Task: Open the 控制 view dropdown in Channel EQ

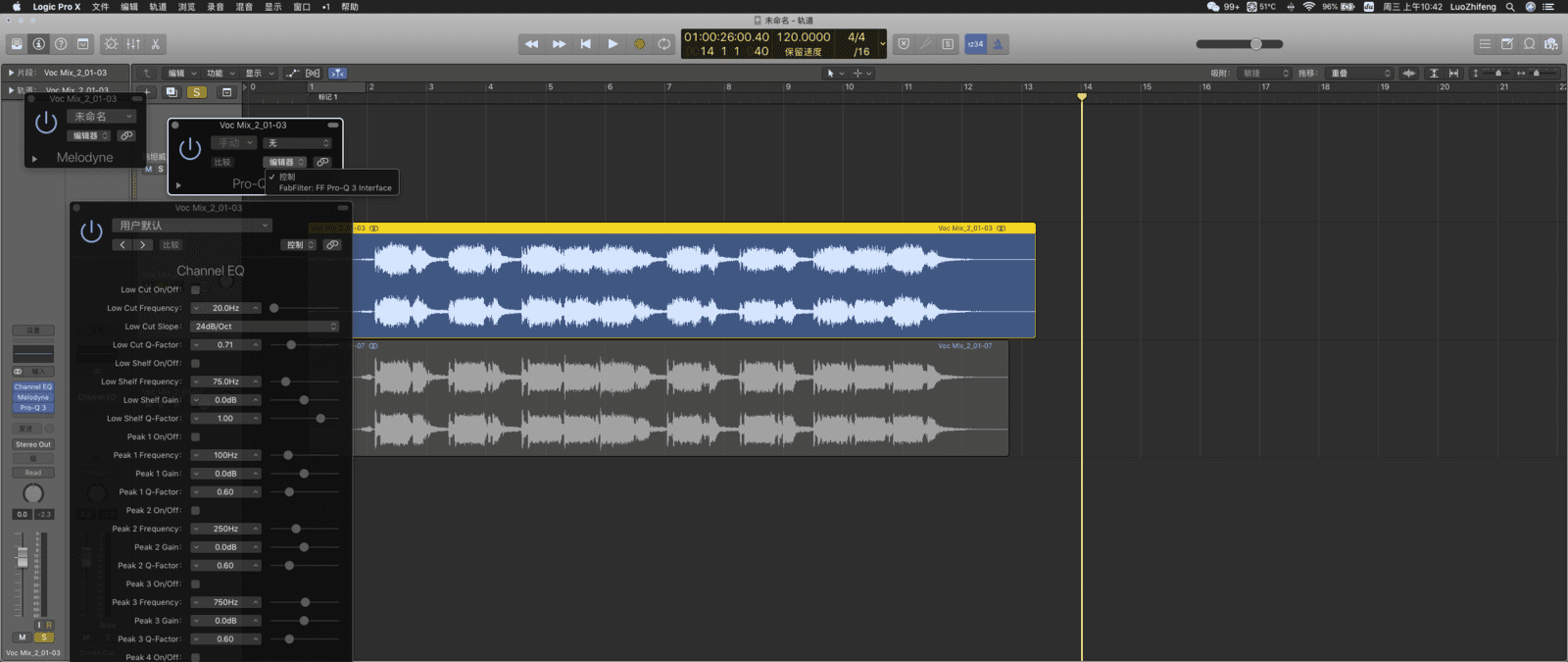Action: tap(299, 245)
